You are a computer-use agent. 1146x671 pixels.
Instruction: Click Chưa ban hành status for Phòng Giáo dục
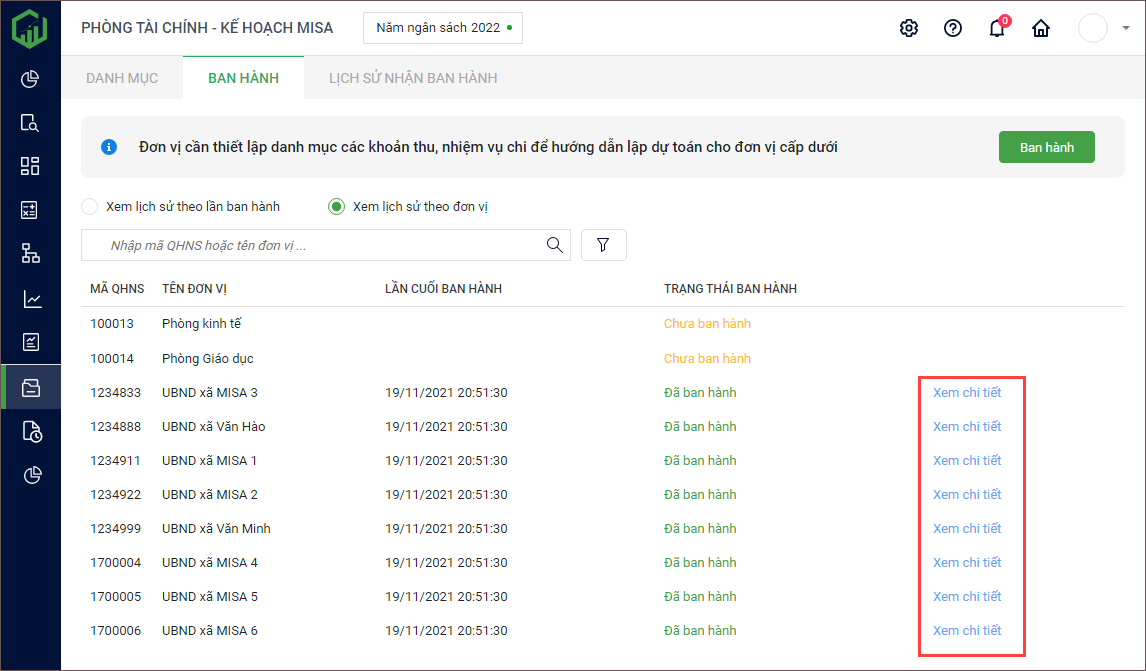pyautogui.click(x=707, y=358)
